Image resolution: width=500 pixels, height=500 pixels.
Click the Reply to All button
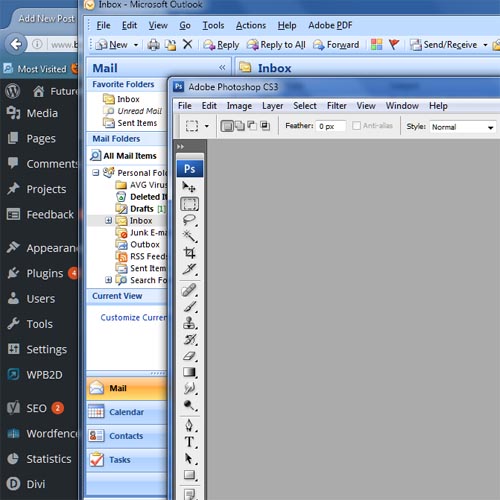click(276, 45)
